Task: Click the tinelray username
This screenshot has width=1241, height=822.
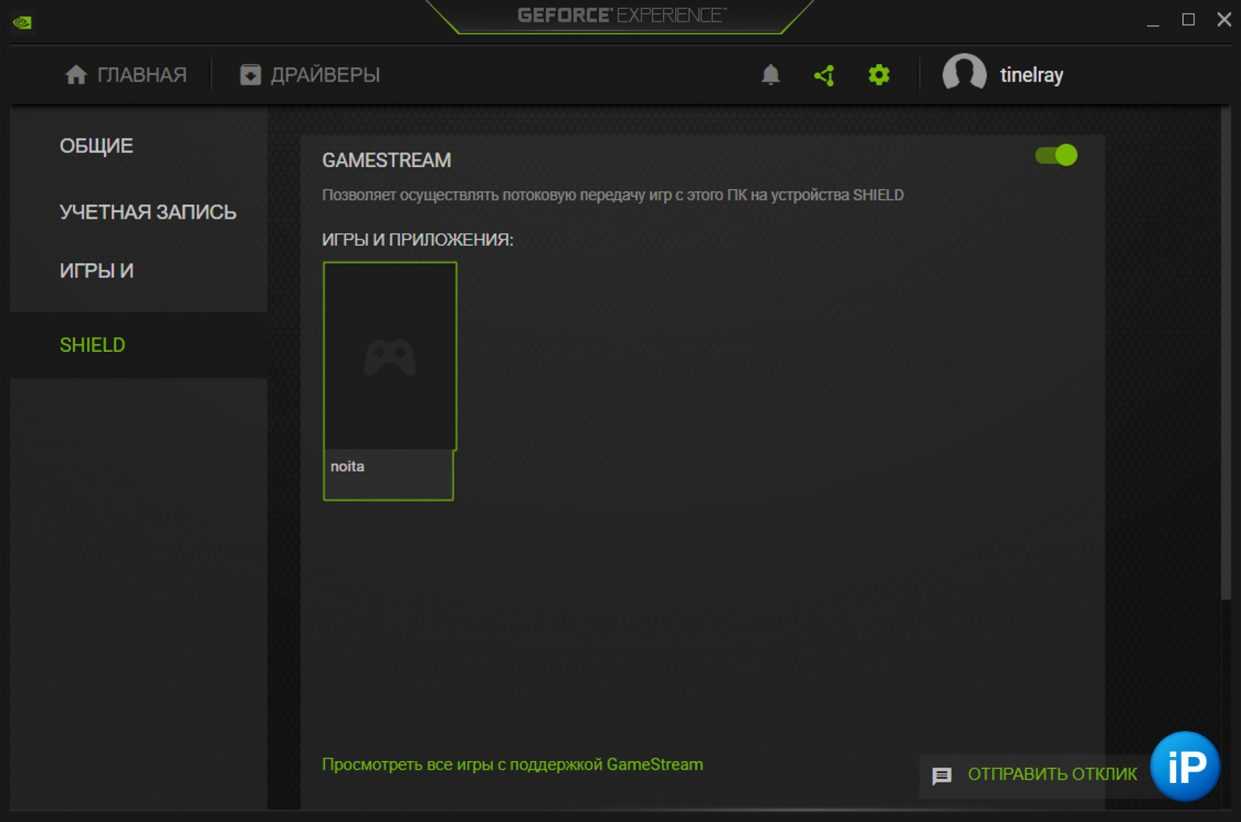Action: [1031, 76]
